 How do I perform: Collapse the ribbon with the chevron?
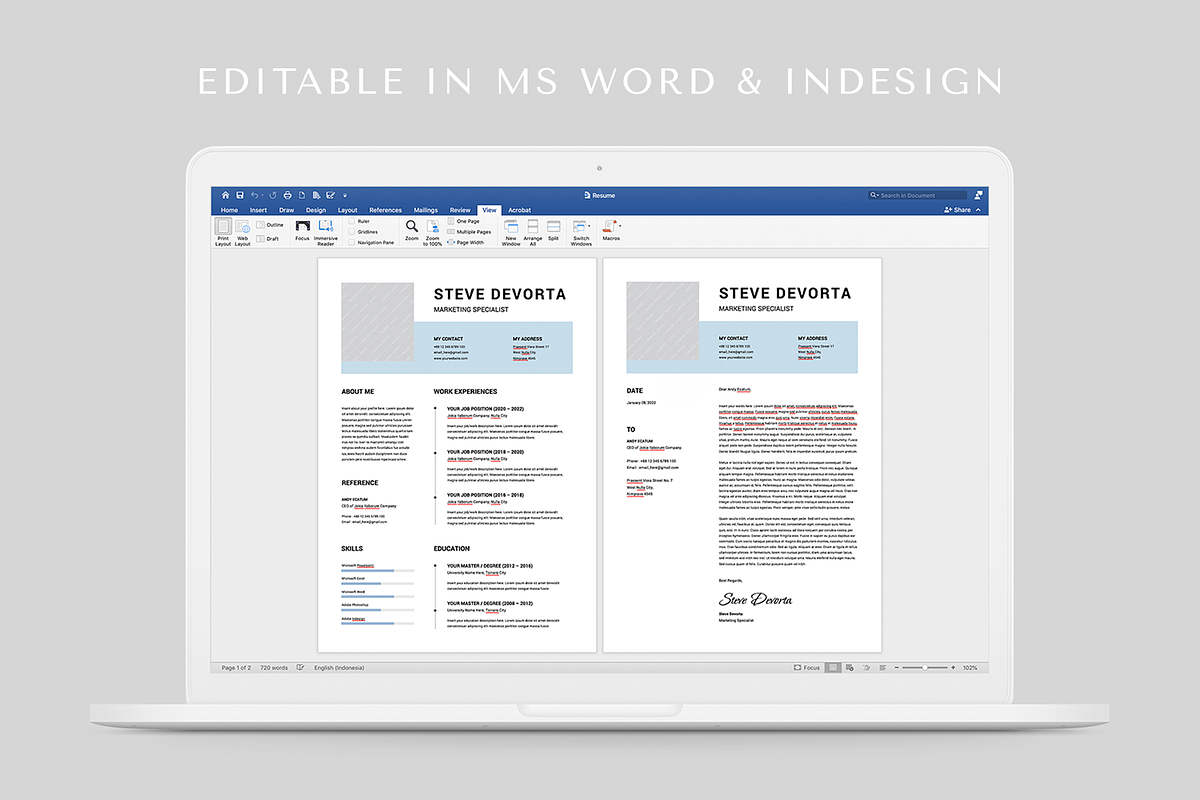pos(978,210)
